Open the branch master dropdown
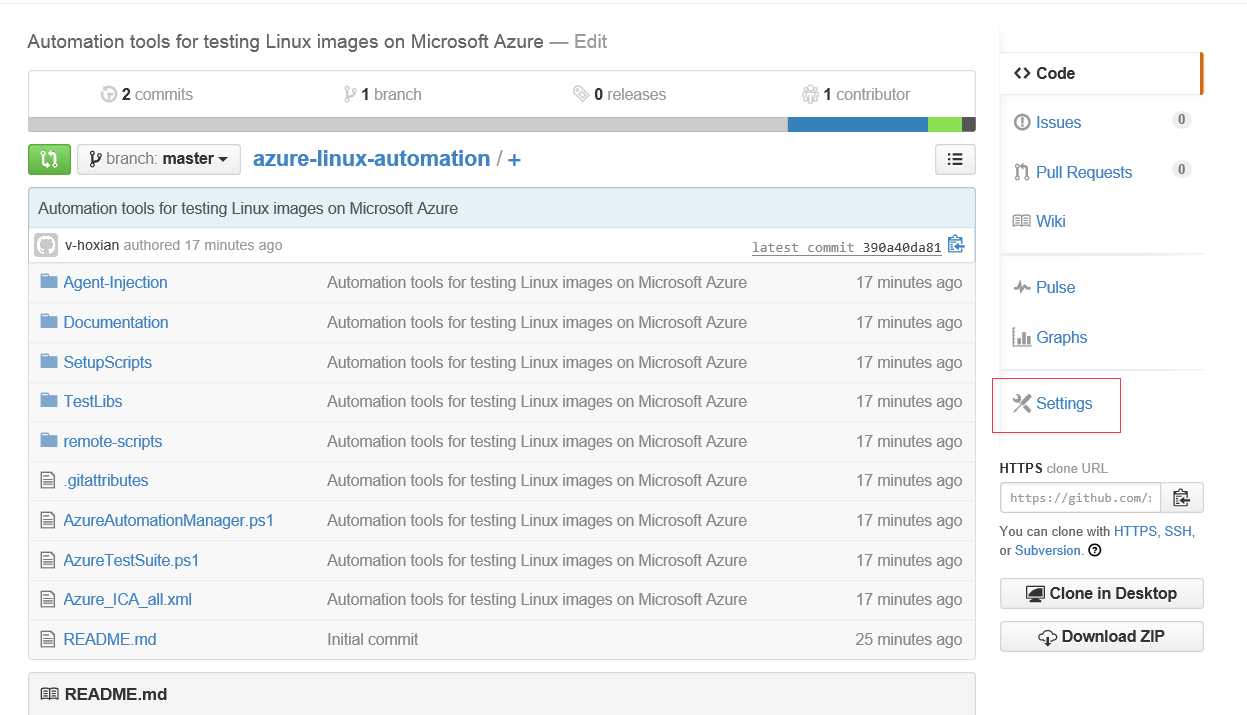The width and height of the screenshot is (1247, 715). [x=159, y=159]
